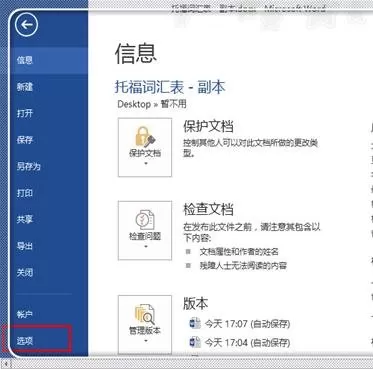Click the Word icon beside 今天 17:07
Screen dimensions: 373x369
[195, 323]
